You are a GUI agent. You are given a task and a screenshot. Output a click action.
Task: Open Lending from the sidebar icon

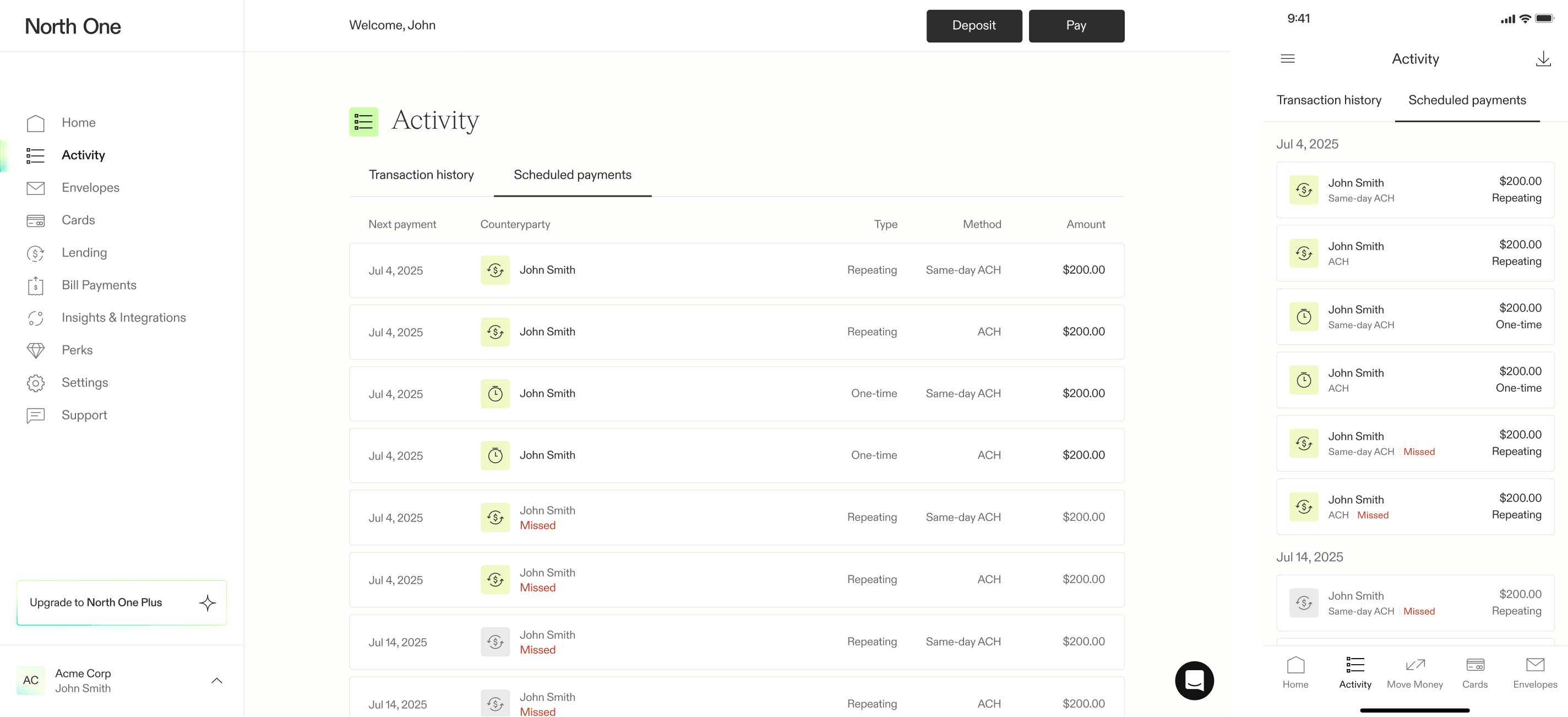coord(35,253)
